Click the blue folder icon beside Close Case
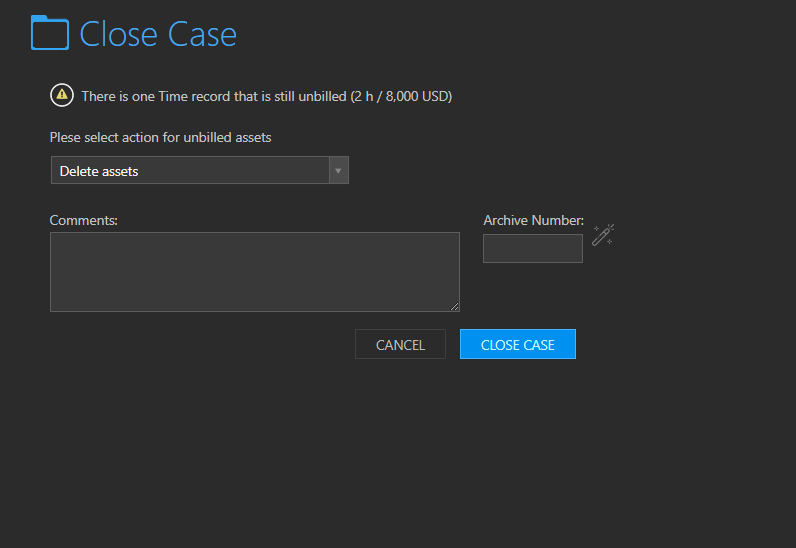796x548 pixels. pos(50,33)
